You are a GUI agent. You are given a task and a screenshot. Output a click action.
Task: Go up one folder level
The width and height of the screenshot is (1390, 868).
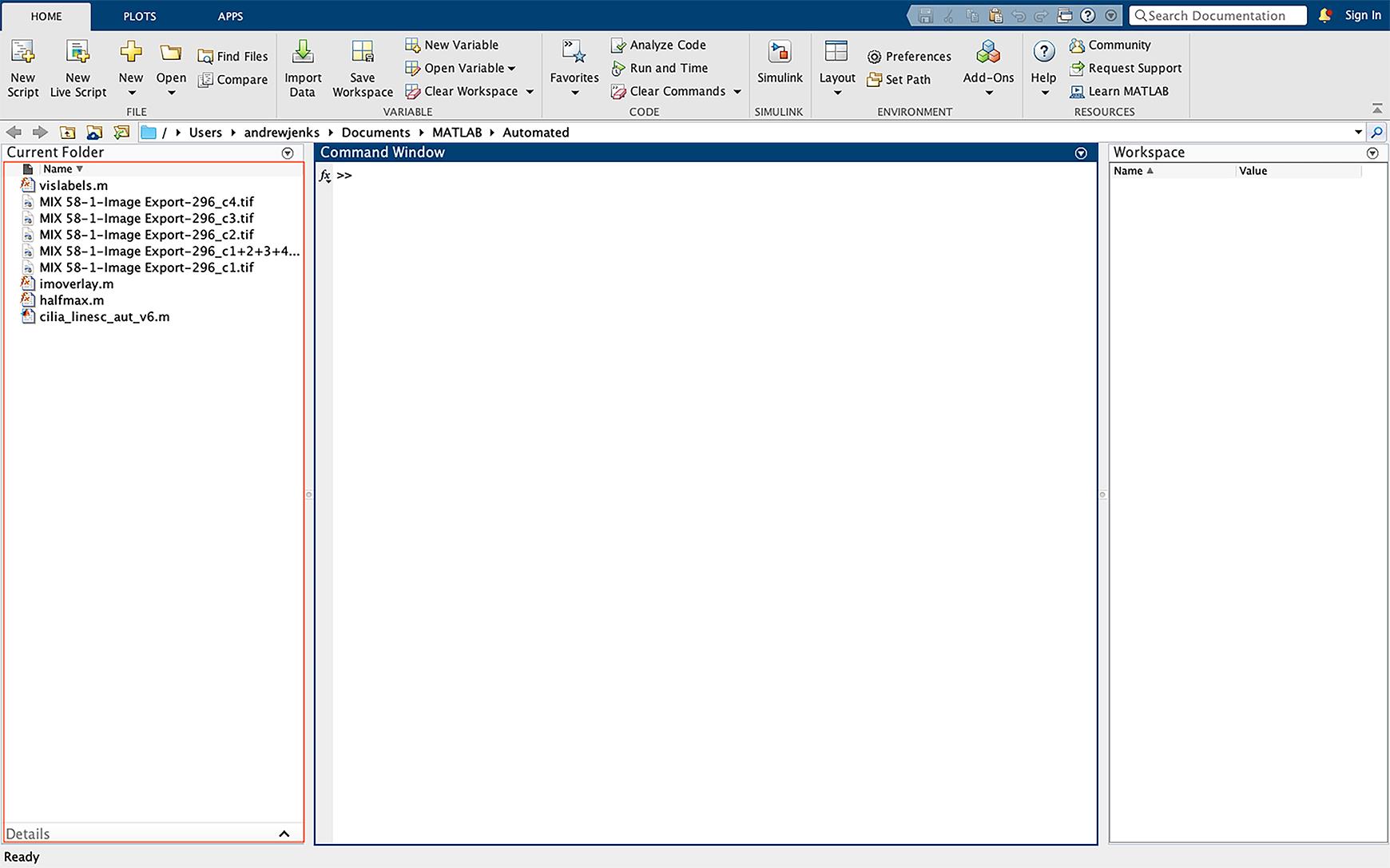pos(68,132)
